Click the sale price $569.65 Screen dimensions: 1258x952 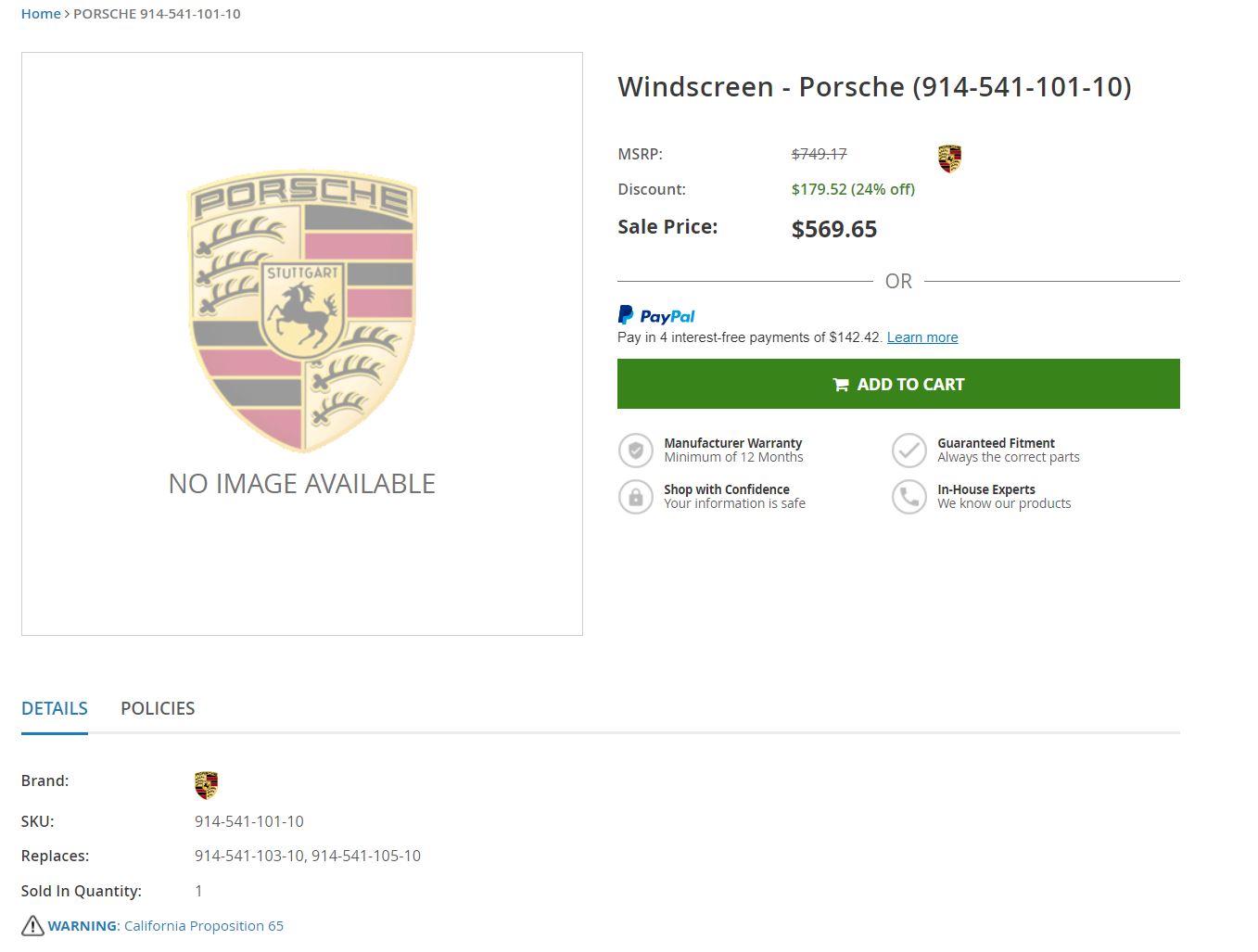[x=834, y=229]
